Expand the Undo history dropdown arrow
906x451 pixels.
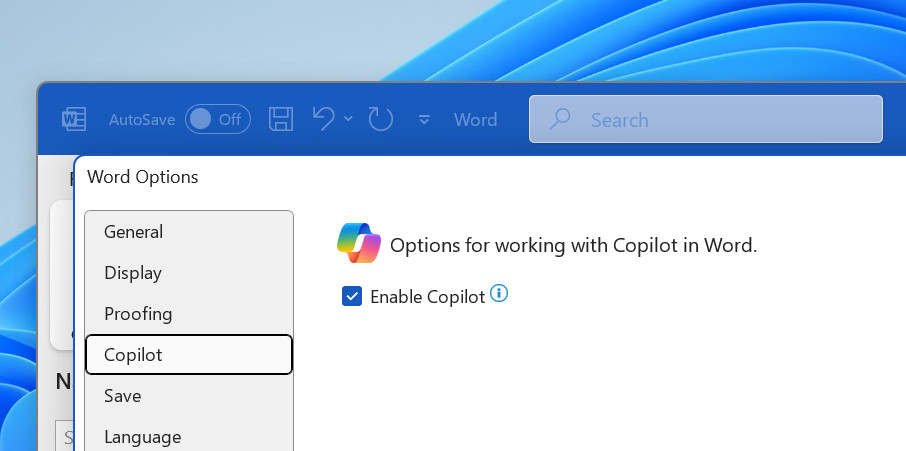coord(348,119)
